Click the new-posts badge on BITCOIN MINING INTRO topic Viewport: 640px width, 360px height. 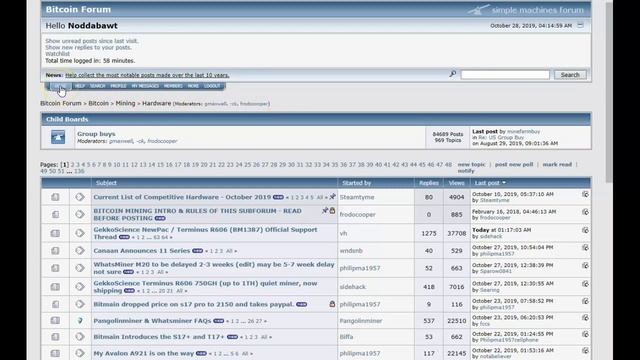[x=160, y=218]
